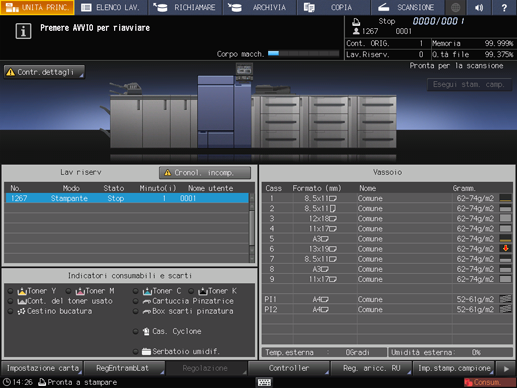
Task: Open the help question mark icon
Action: [504, 7]
